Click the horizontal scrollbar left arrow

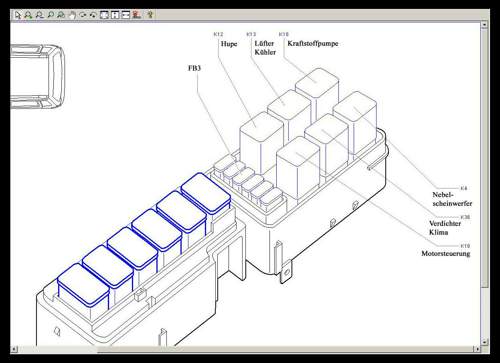[x=14, y=349]
